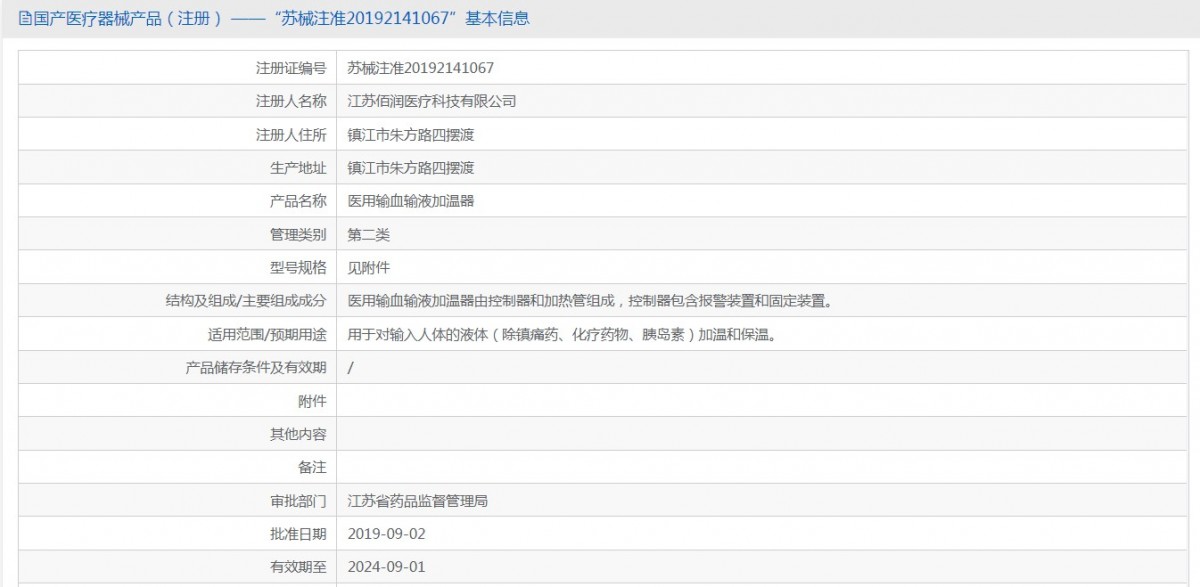Click the 型号规格 value 见附件
The width and height of the screenshot is (1200, 587).
tap(368, 268)
